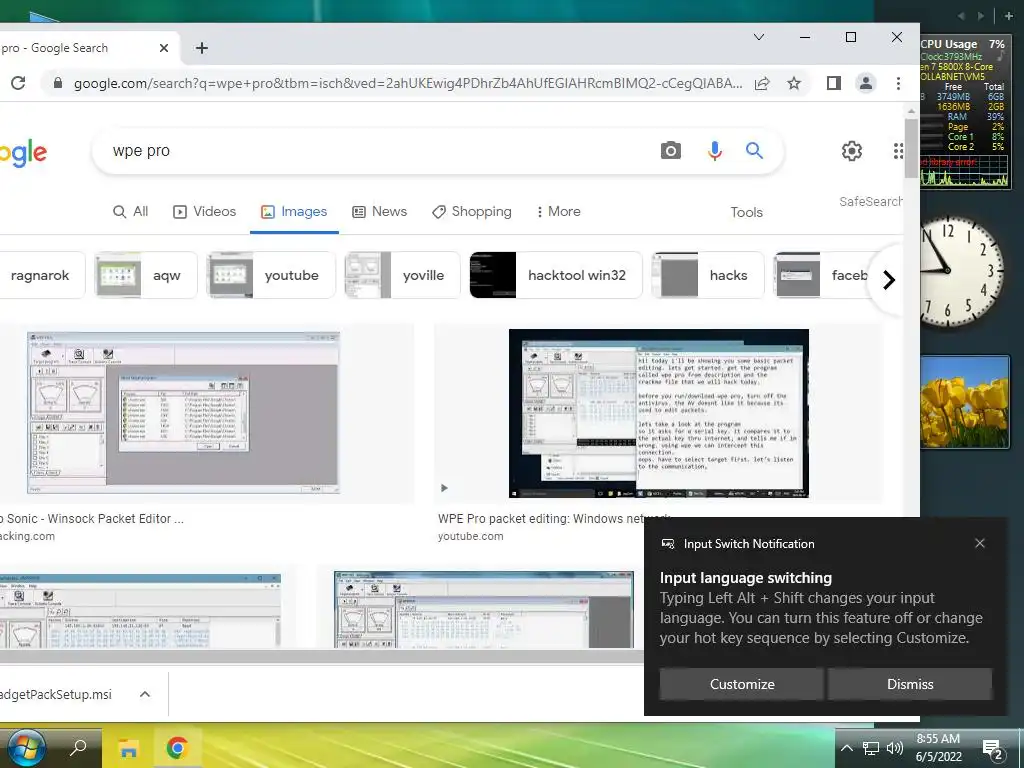
Task: Click the padlock site info icon
Action: point(57,83)
